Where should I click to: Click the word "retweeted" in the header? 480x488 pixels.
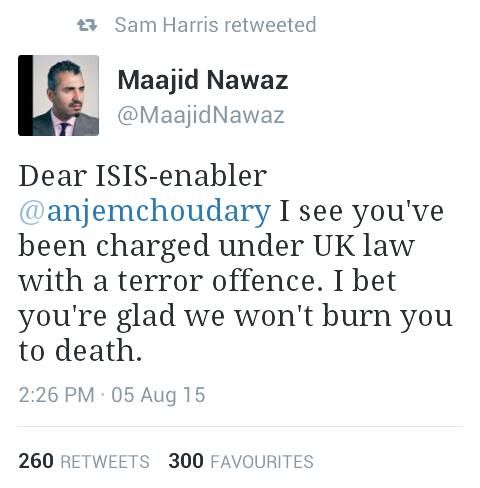(270, 25)
